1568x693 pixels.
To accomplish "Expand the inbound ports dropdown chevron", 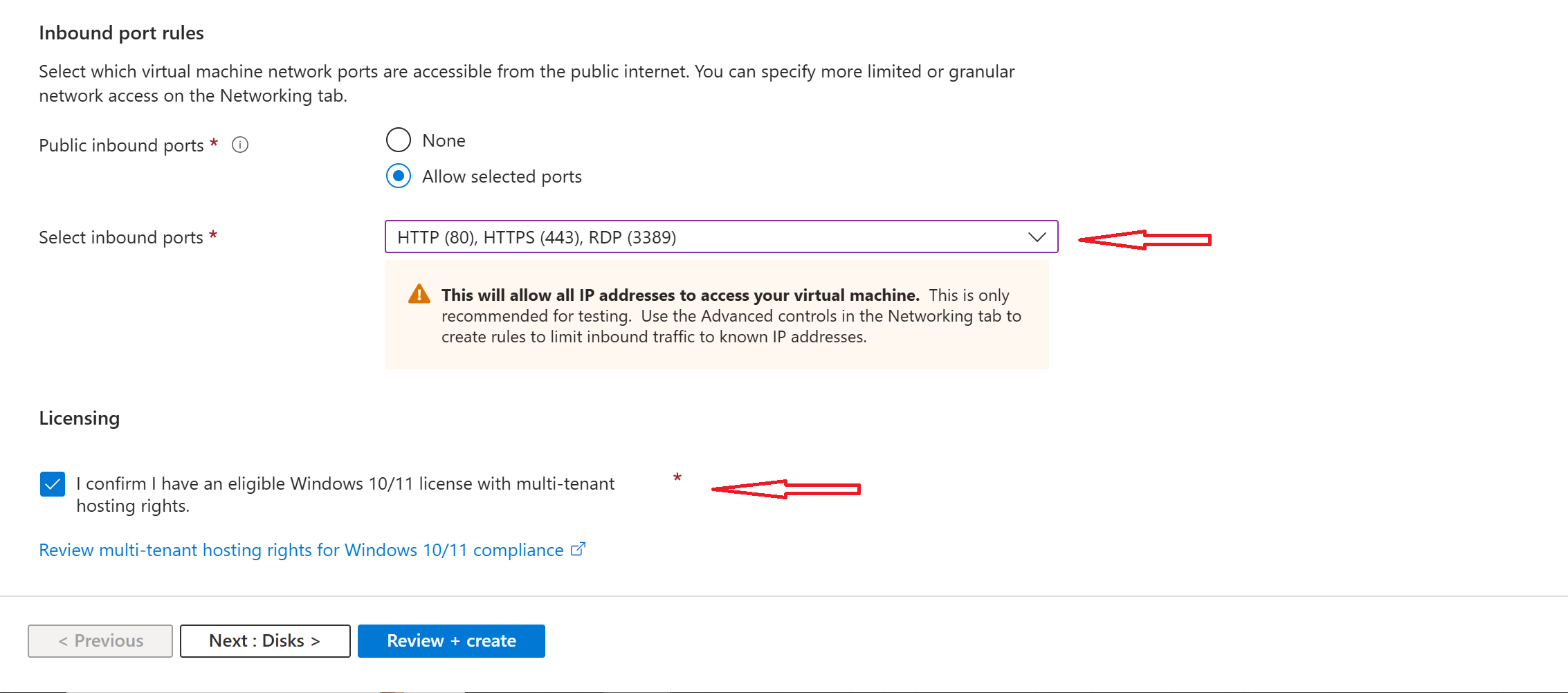I will click(1037, 237).
